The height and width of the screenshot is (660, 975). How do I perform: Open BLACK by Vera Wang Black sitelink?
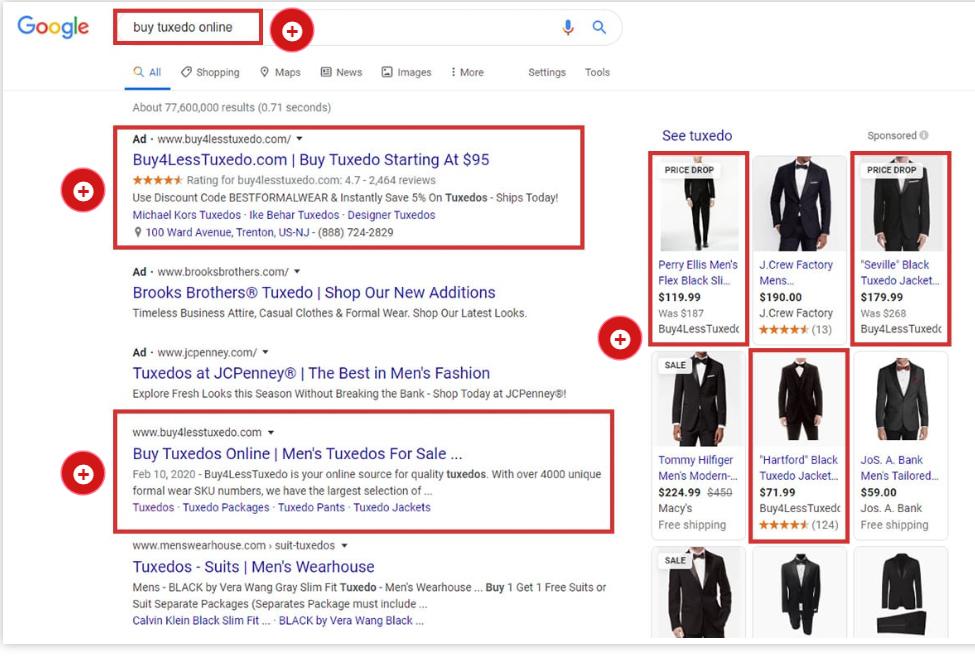coord(351,621)
